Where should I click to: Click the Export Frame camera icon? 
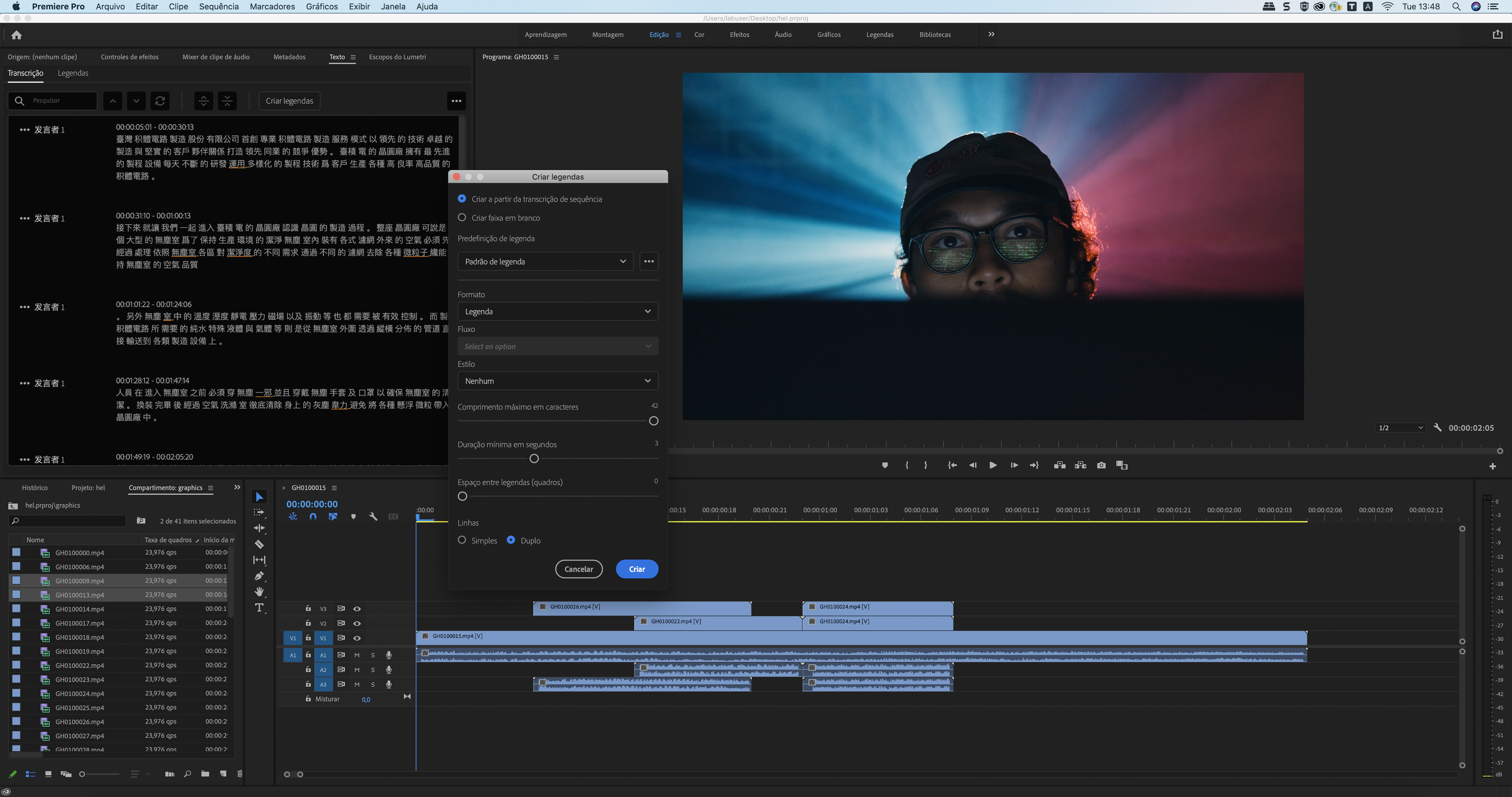1101,465
